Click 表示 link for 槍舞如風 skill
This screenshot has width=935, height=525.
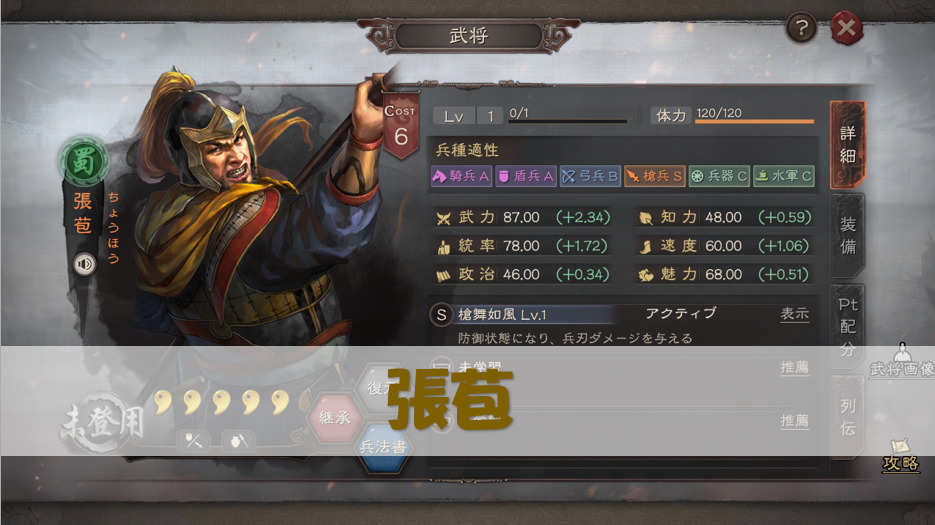tap(794, 314)
